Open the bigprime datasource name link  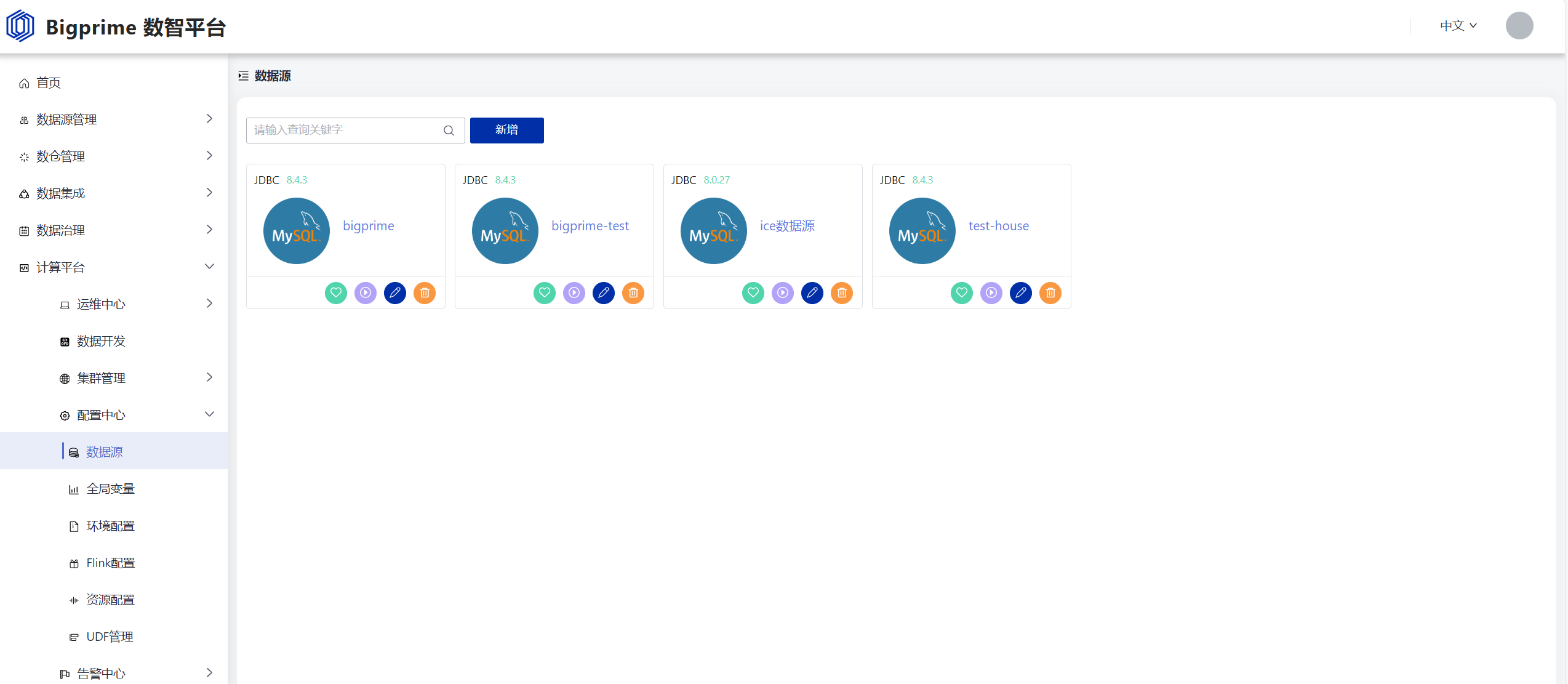[369, 226]
